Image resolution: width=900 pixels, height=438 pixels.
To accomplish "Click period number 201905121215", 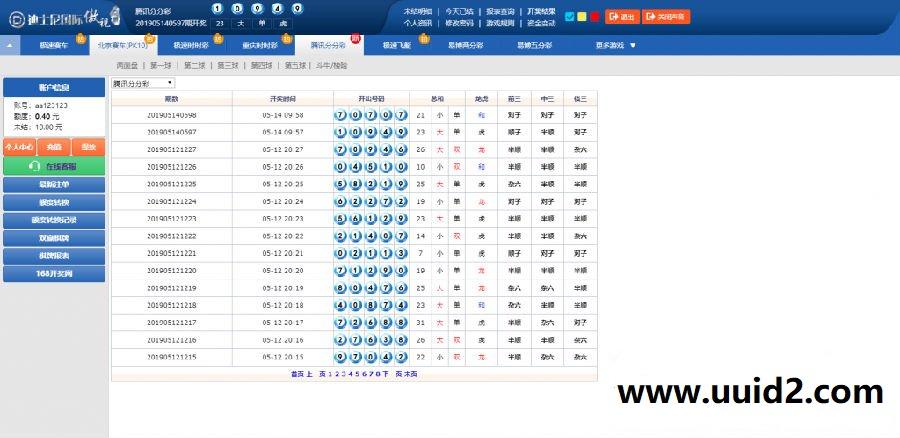I will (172, 357).
